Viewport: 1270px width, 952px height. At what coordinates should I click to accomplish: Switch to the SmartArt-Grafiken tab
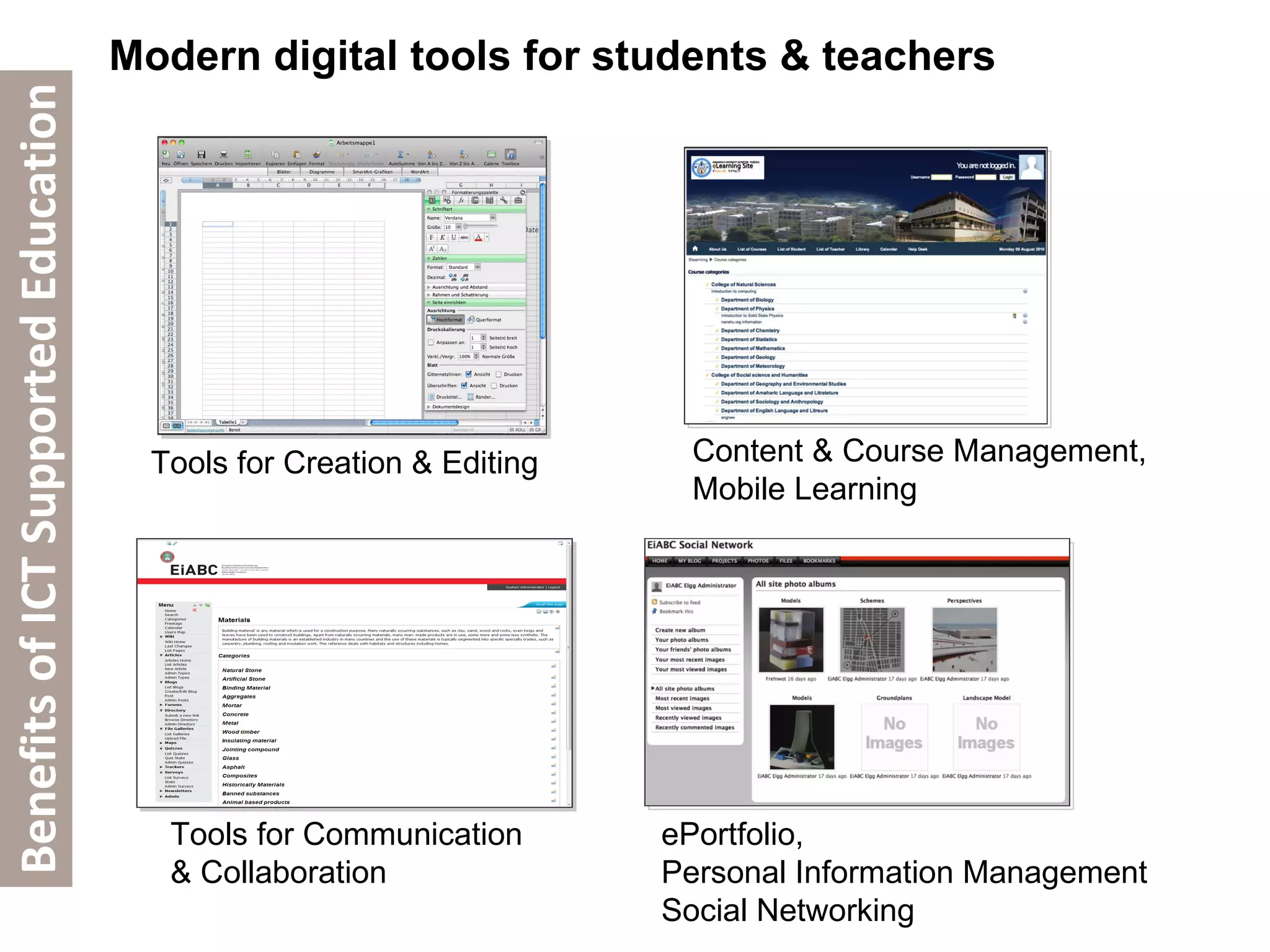pyautogui.click(x=372, y=172)
